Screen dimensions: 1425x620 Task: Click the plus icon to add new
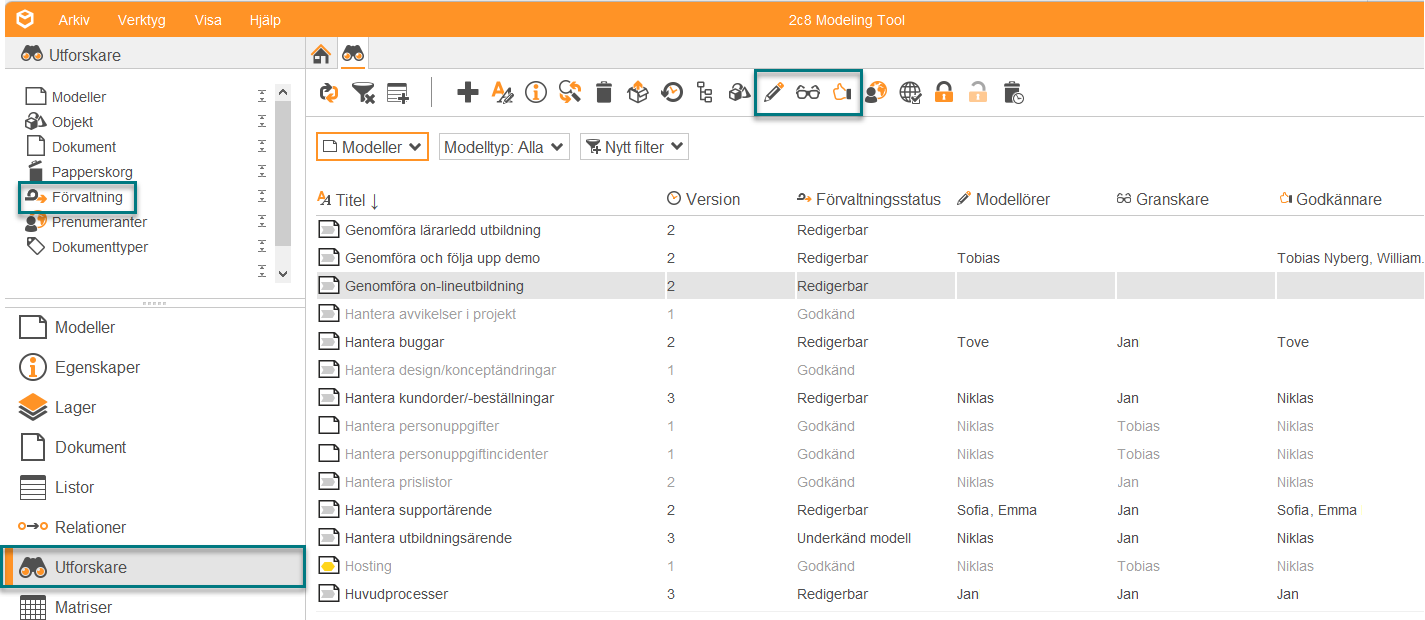point(467,93)
